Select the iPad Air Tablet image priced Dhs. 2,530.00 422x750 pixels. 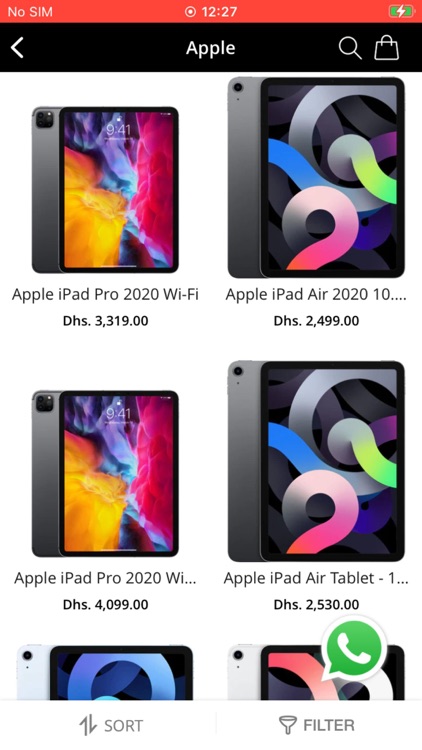tap(316, 462)
